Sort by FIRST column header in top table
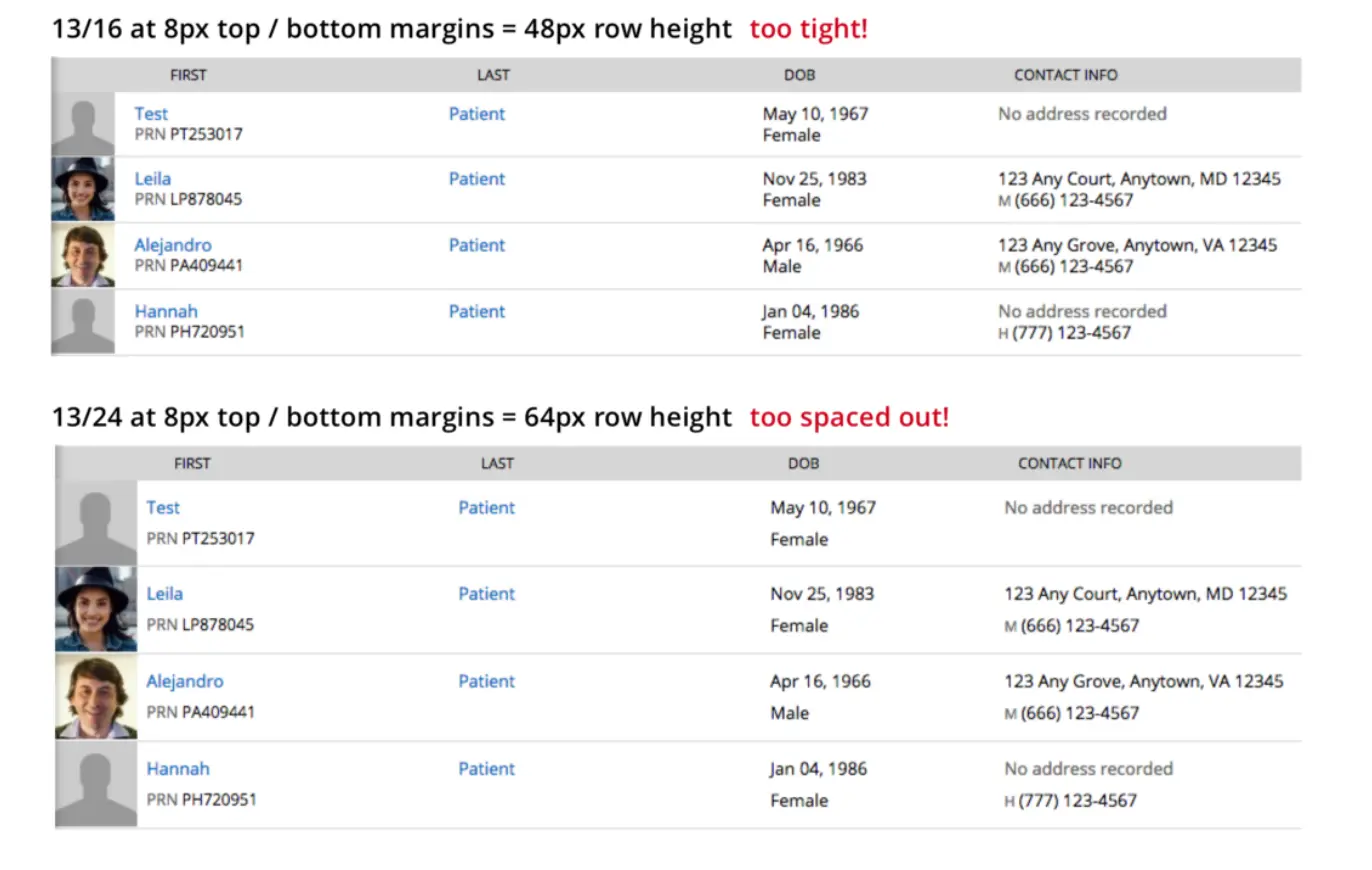 (188, 75)
